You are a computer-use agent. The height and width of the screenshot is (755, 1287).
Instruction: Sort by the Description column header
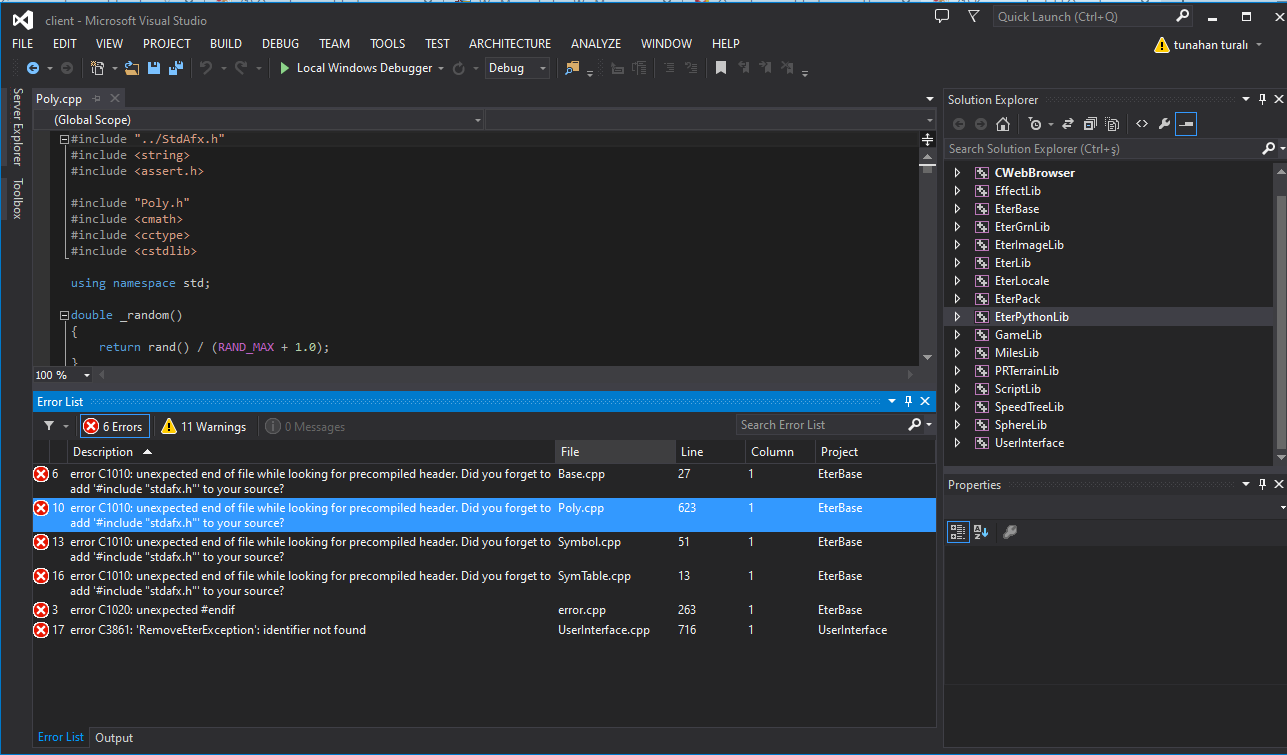tap(312, 452)
